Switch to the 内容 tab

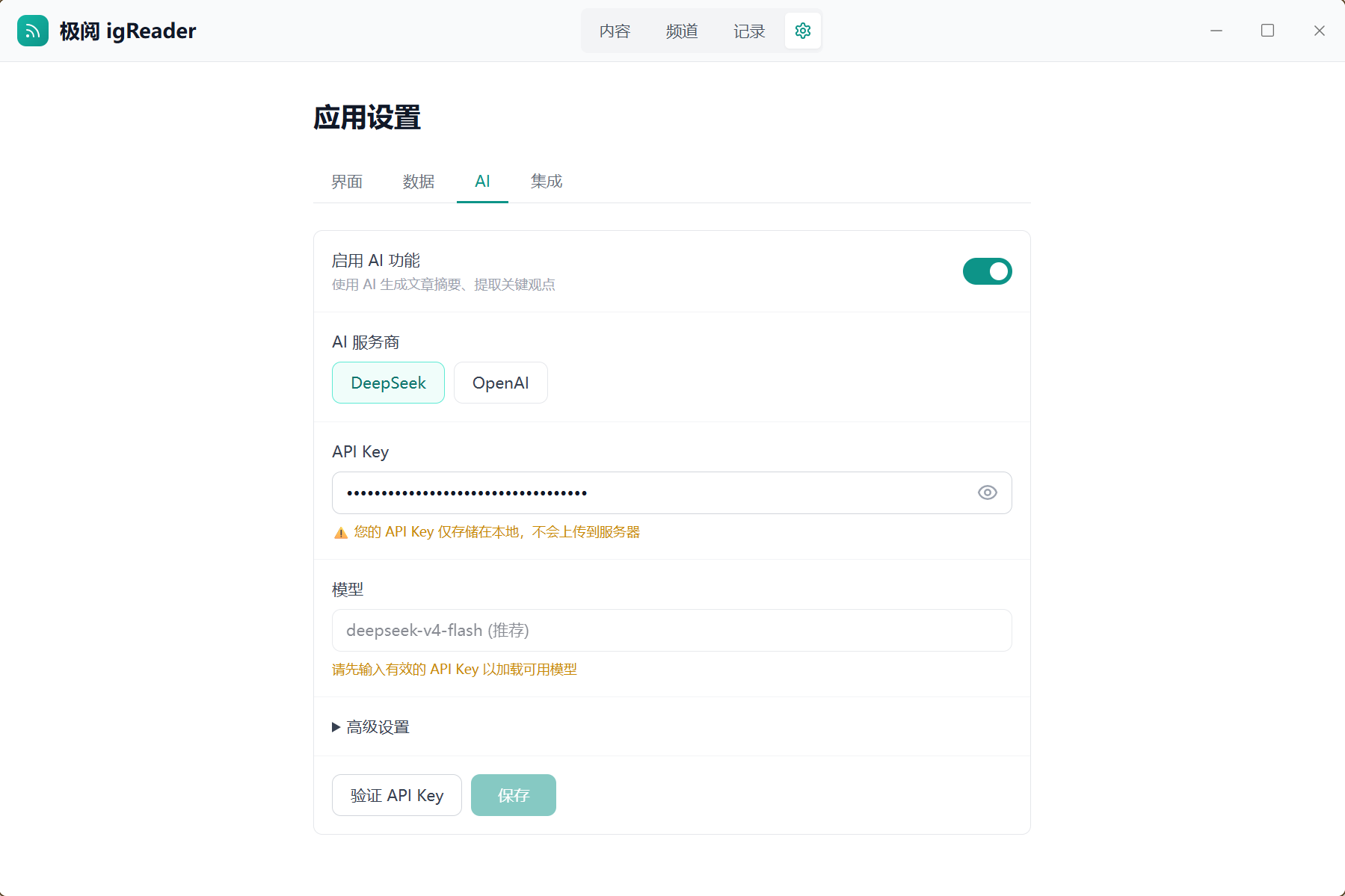[615, 31]
